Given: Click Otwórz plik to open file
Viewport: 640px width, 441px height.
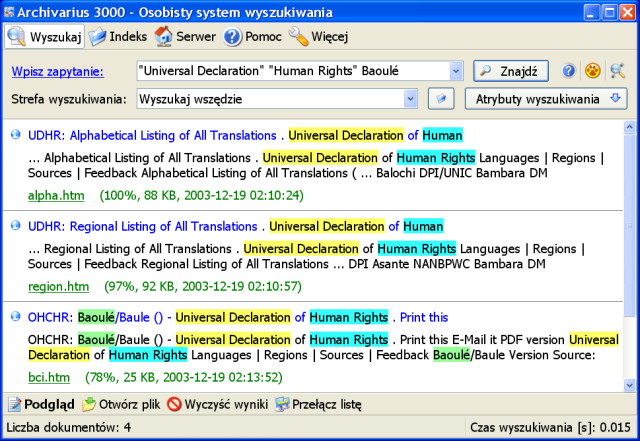Looking at the screenshot, I should point(119,405).
